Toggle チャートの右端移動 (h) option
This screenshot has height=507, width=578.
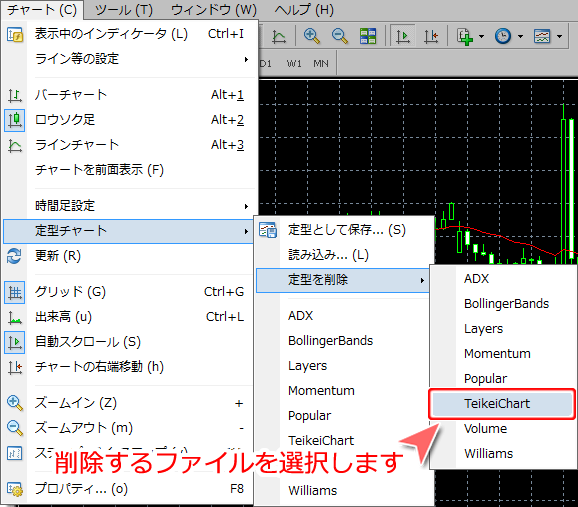point(128,367)
